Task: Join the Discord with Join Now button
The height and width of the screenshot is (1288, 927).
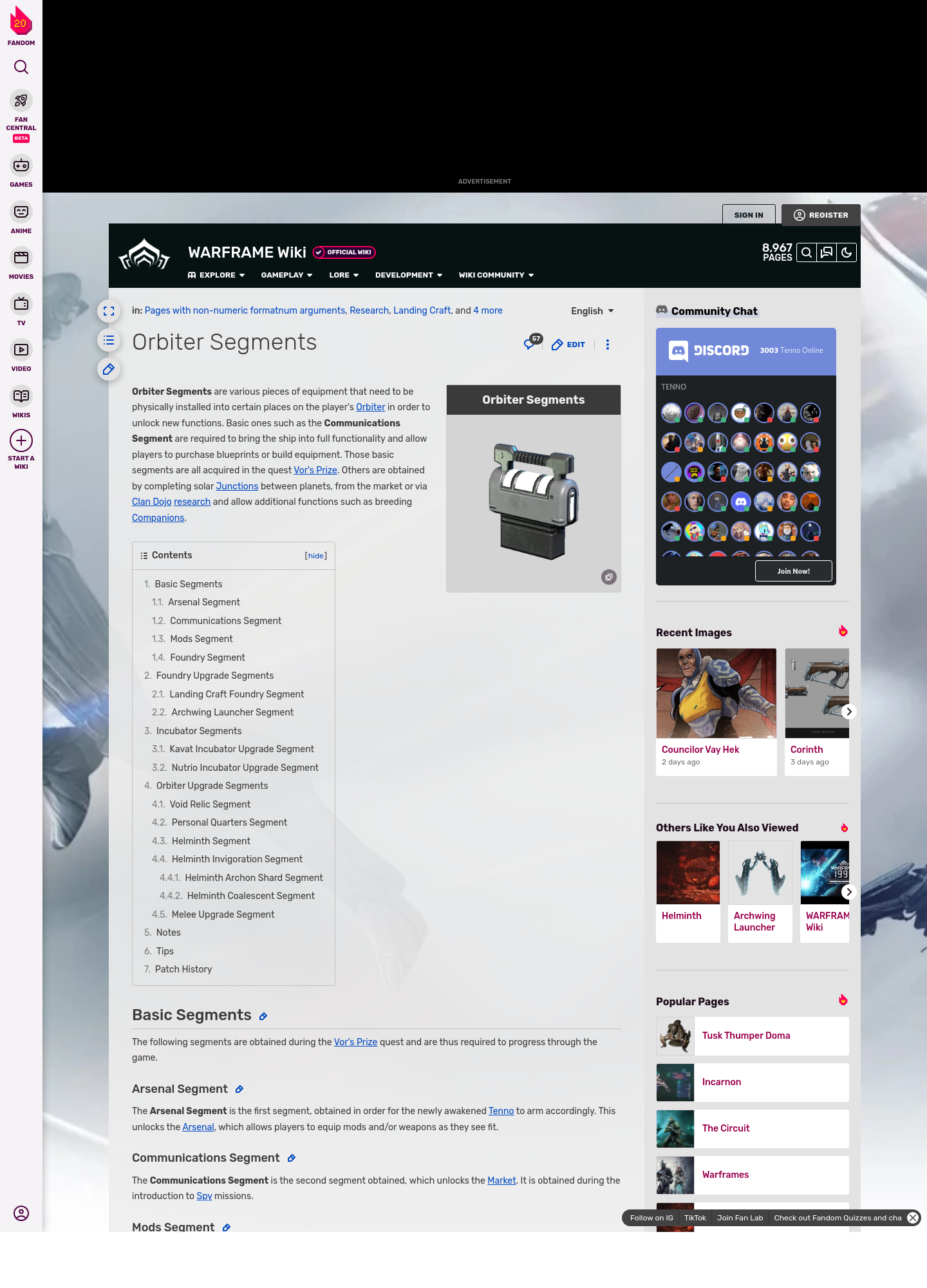Action: click(x=794, y=571)
